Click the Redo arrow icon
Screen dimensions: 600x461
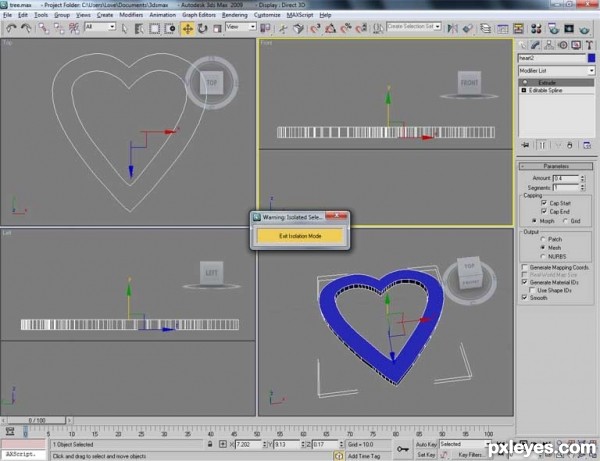tap(26, 28)
